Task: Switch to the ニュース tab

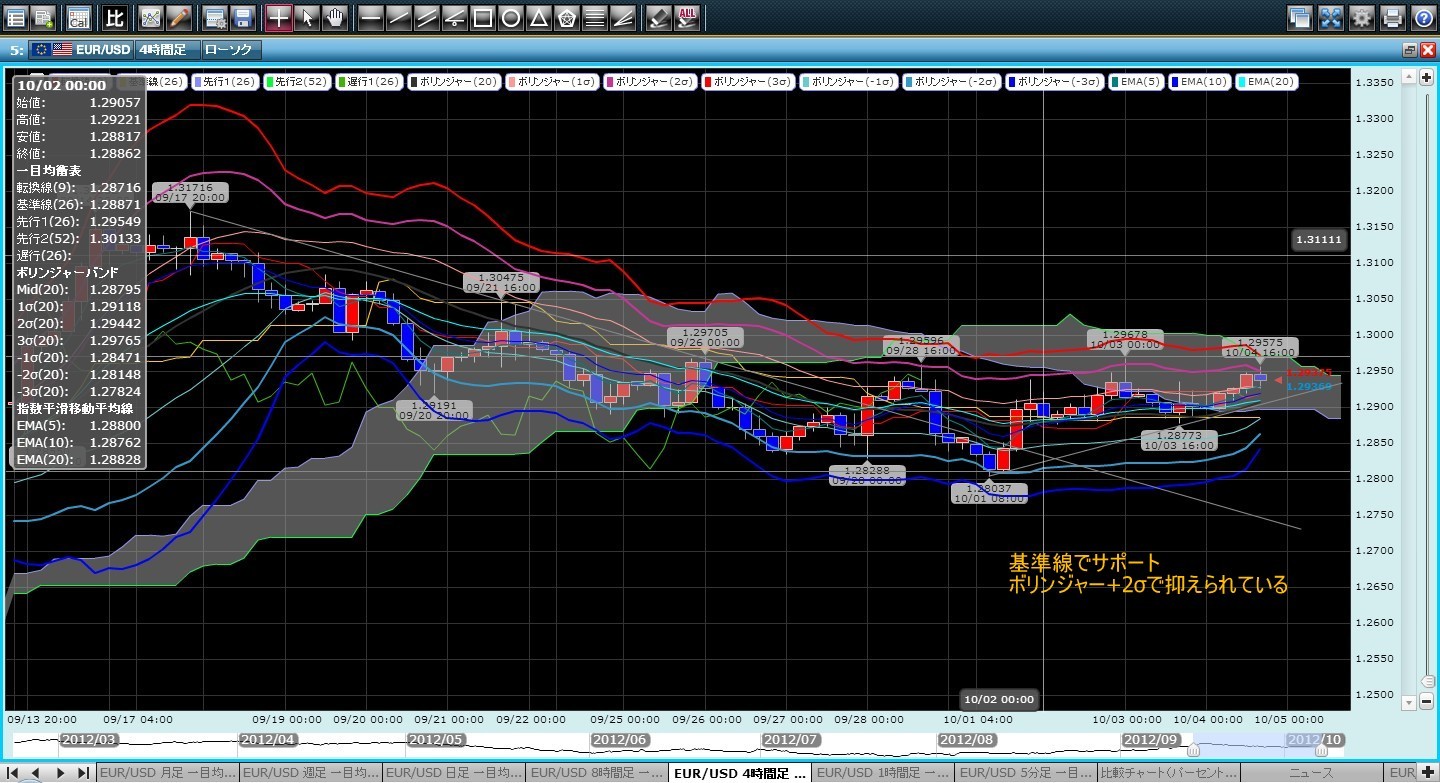Action: (x=1312, y=773)
